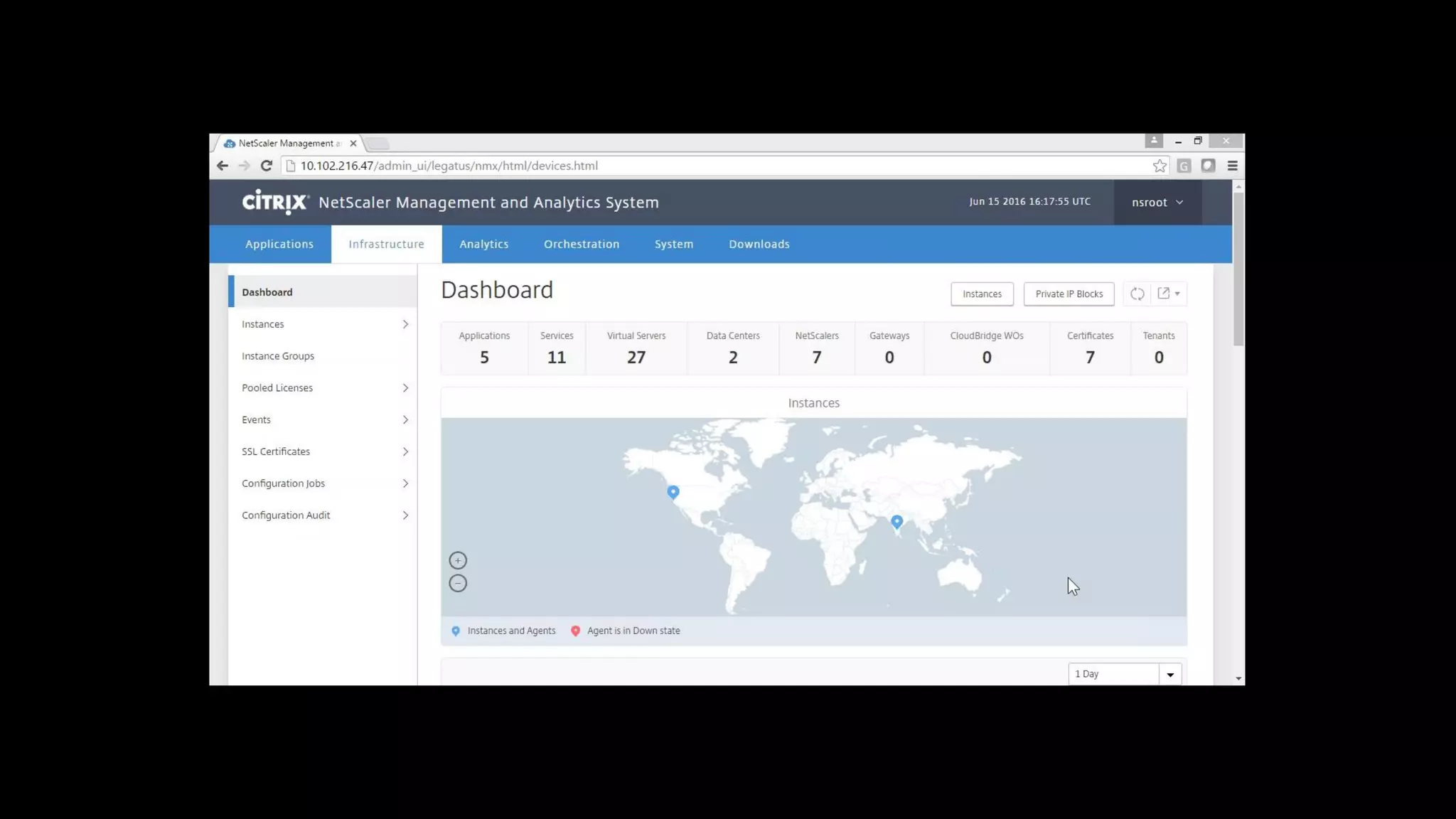Click the Instances button
Viewport: 1456px width, 819px height.
pyautogui.click(x=982, y=294)
